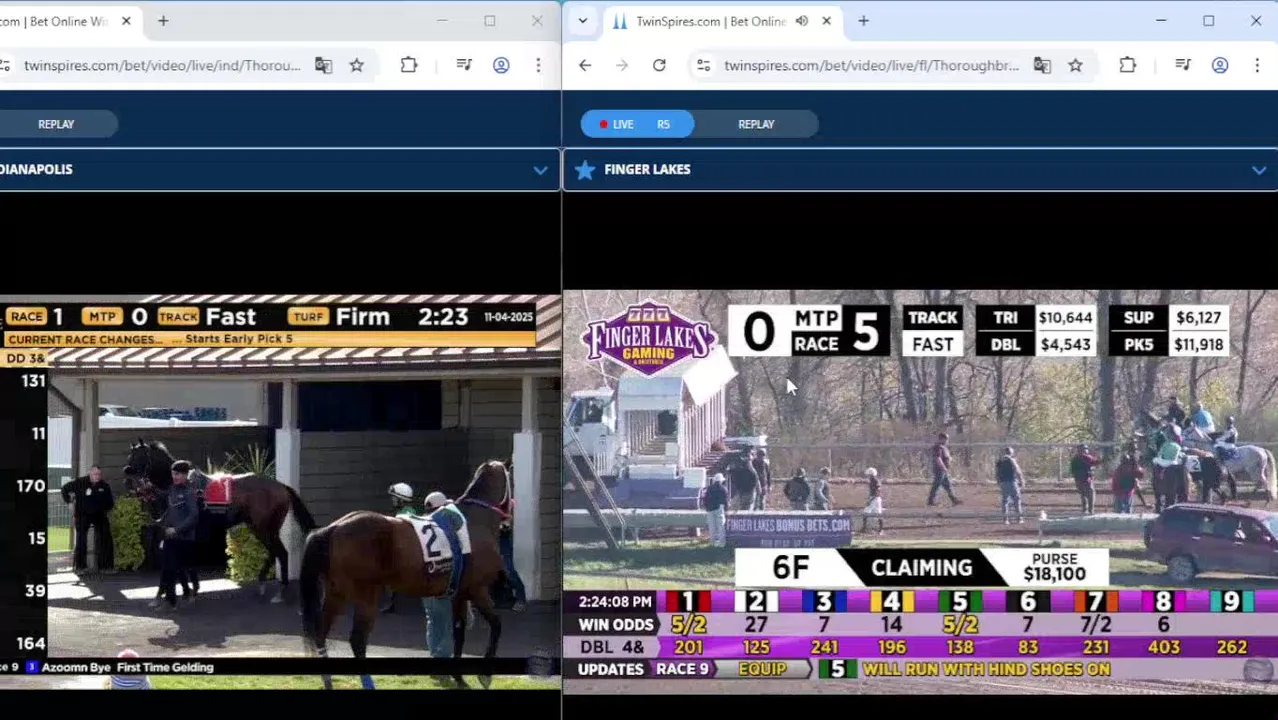The height and width of the screenshot is (720, 1278).
Task: Go back in right browser window
Action: [x=585, y=65]
